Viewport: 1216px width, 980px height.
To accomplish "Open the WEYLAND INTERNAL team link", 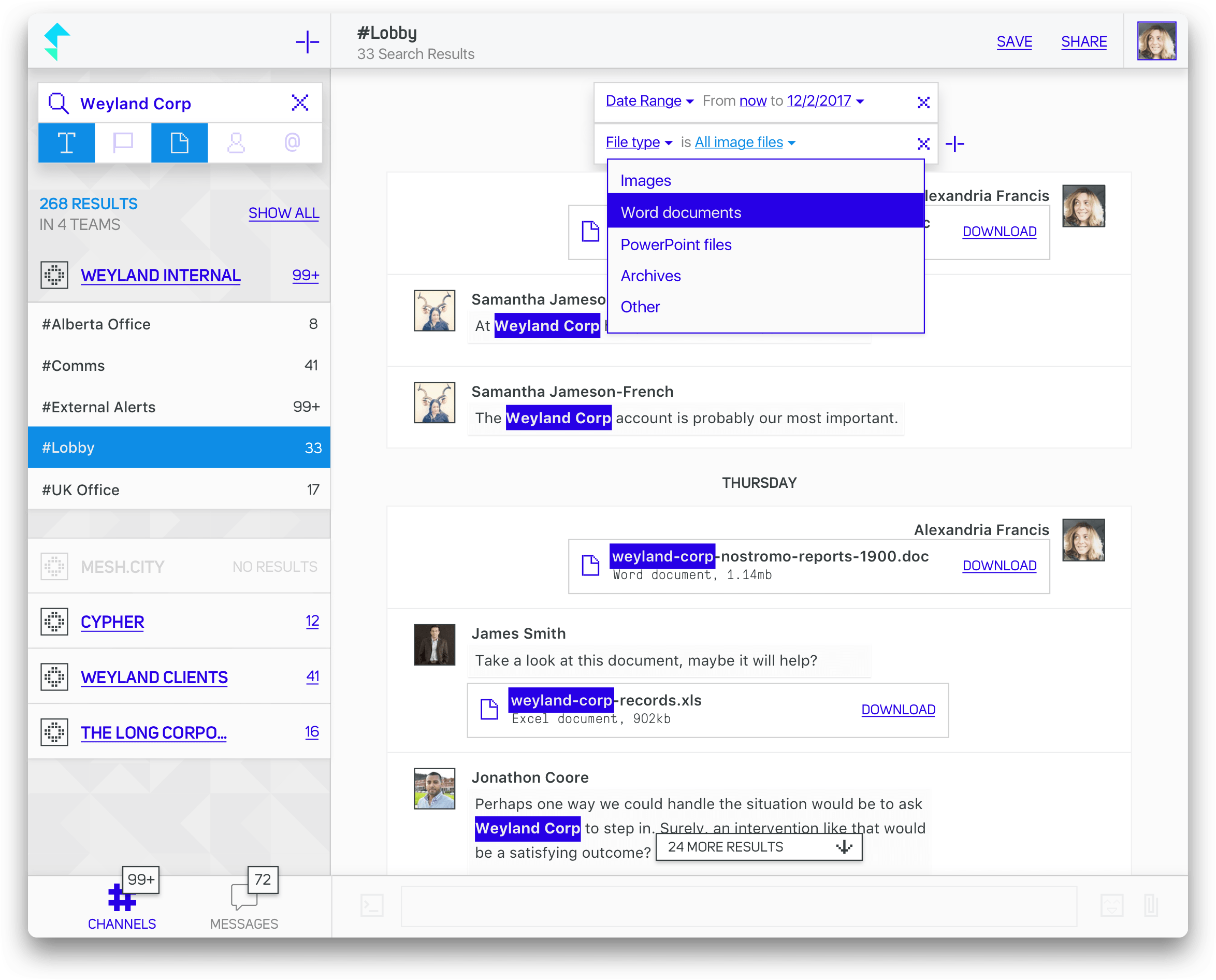I will [x=160, y=276].
